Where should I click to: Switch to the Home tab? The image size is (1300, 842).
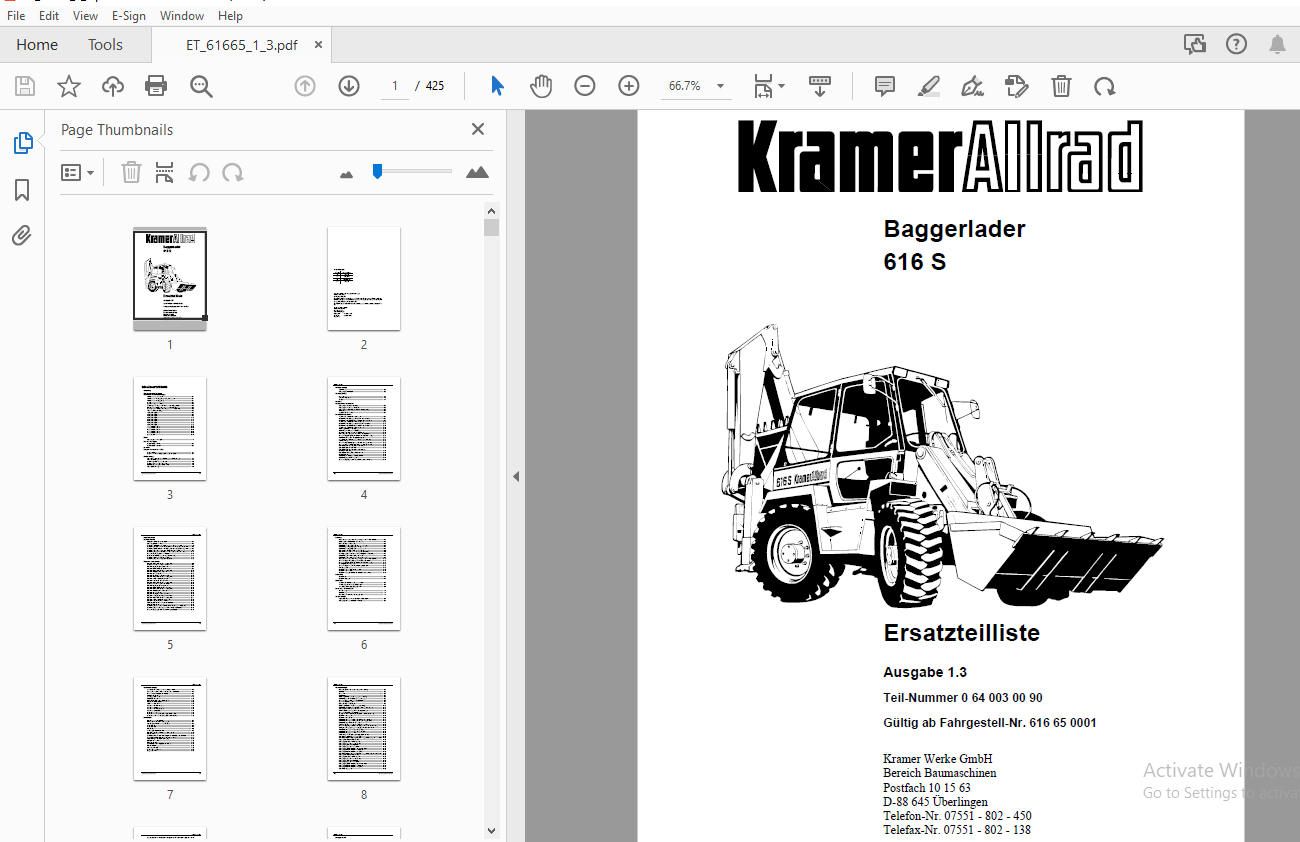click(x=37, y=44)
